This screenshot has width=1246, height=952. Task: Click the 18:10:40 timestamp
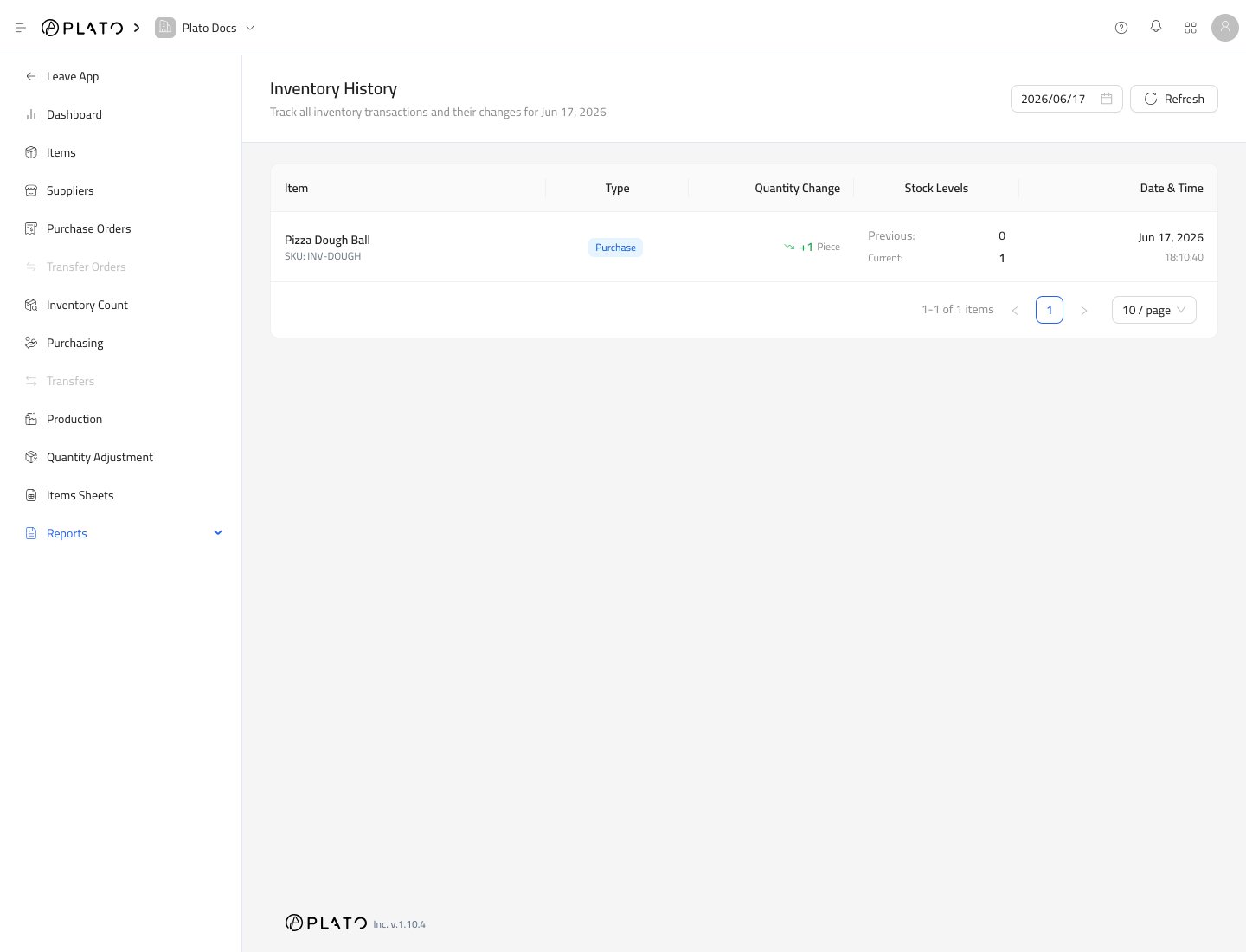tap(1184, 257)
